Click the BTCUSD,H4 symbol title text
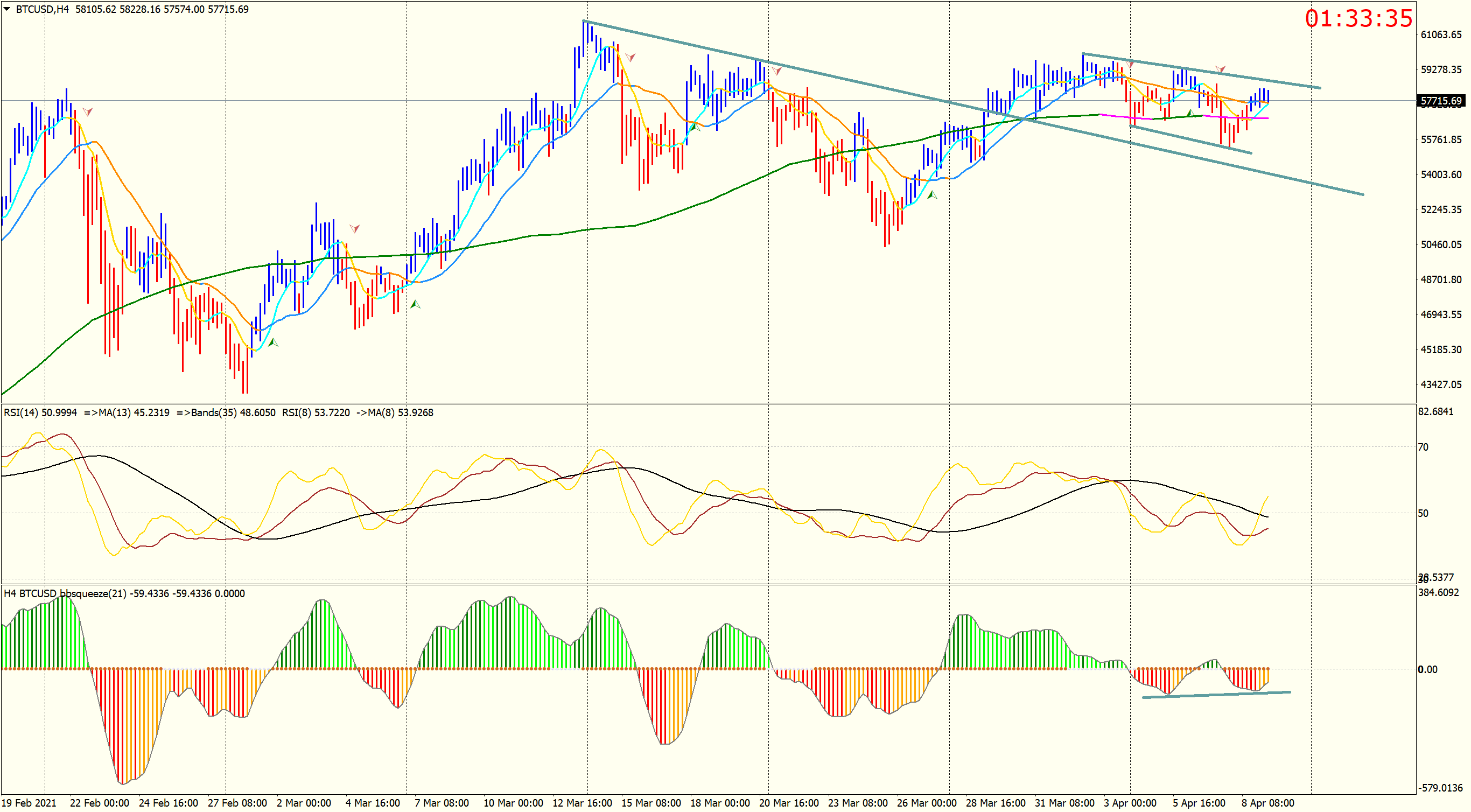Screen dimensions: 1471x812 pos(42,9)
